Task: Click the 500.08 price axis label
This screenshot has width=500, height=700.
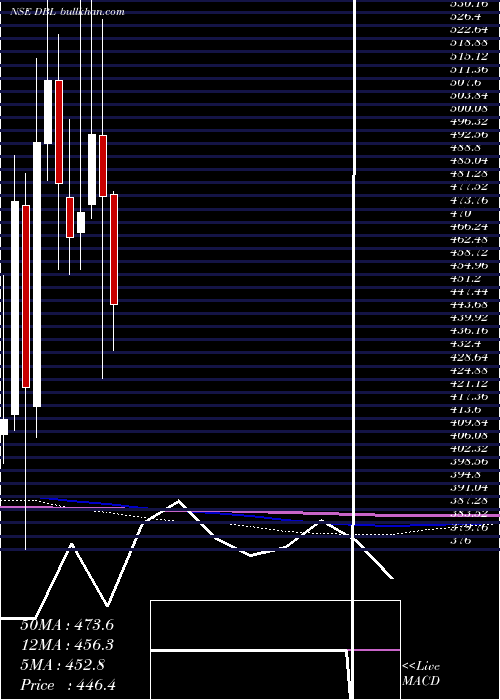Action: 470,108
